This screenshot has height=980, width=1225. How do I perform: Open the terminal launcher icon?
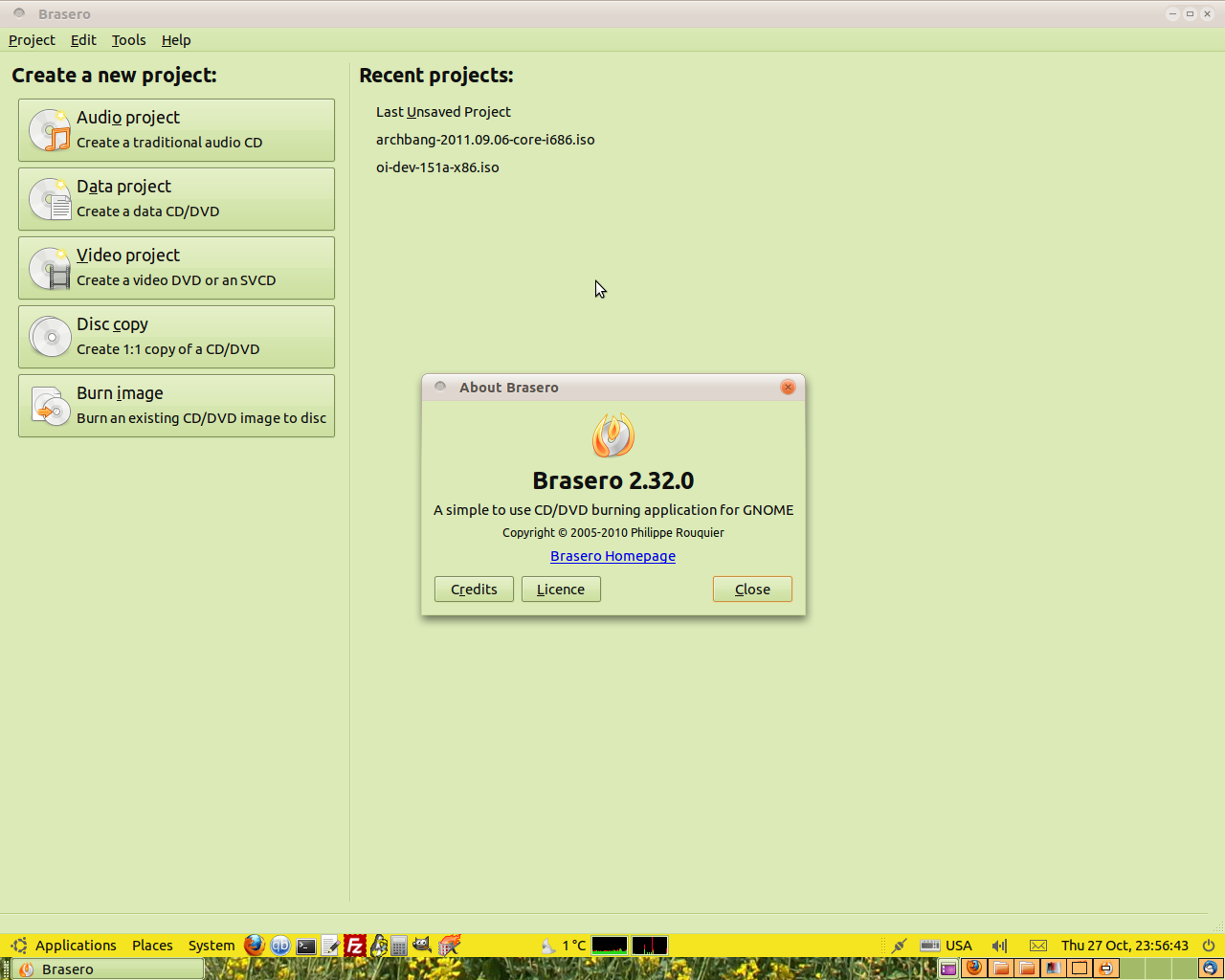(305, 946)
